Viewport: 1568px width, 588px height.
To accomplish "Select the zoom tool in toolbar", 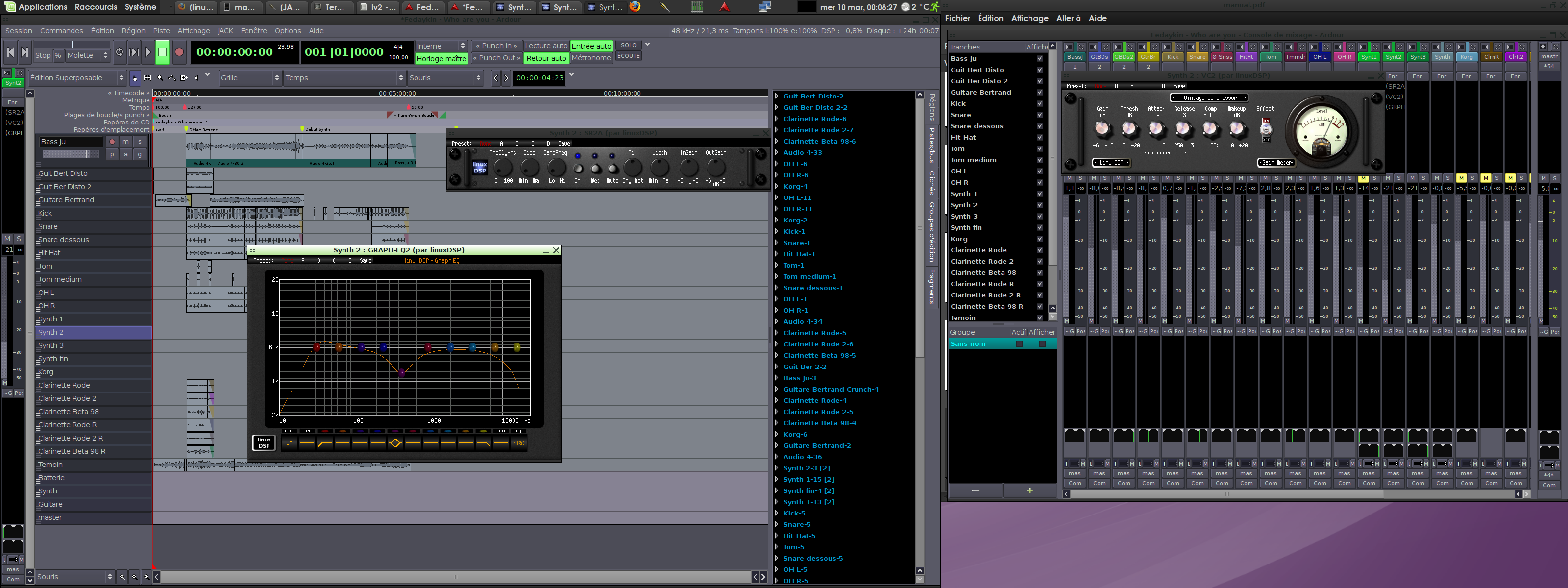I will pos(160,78).
